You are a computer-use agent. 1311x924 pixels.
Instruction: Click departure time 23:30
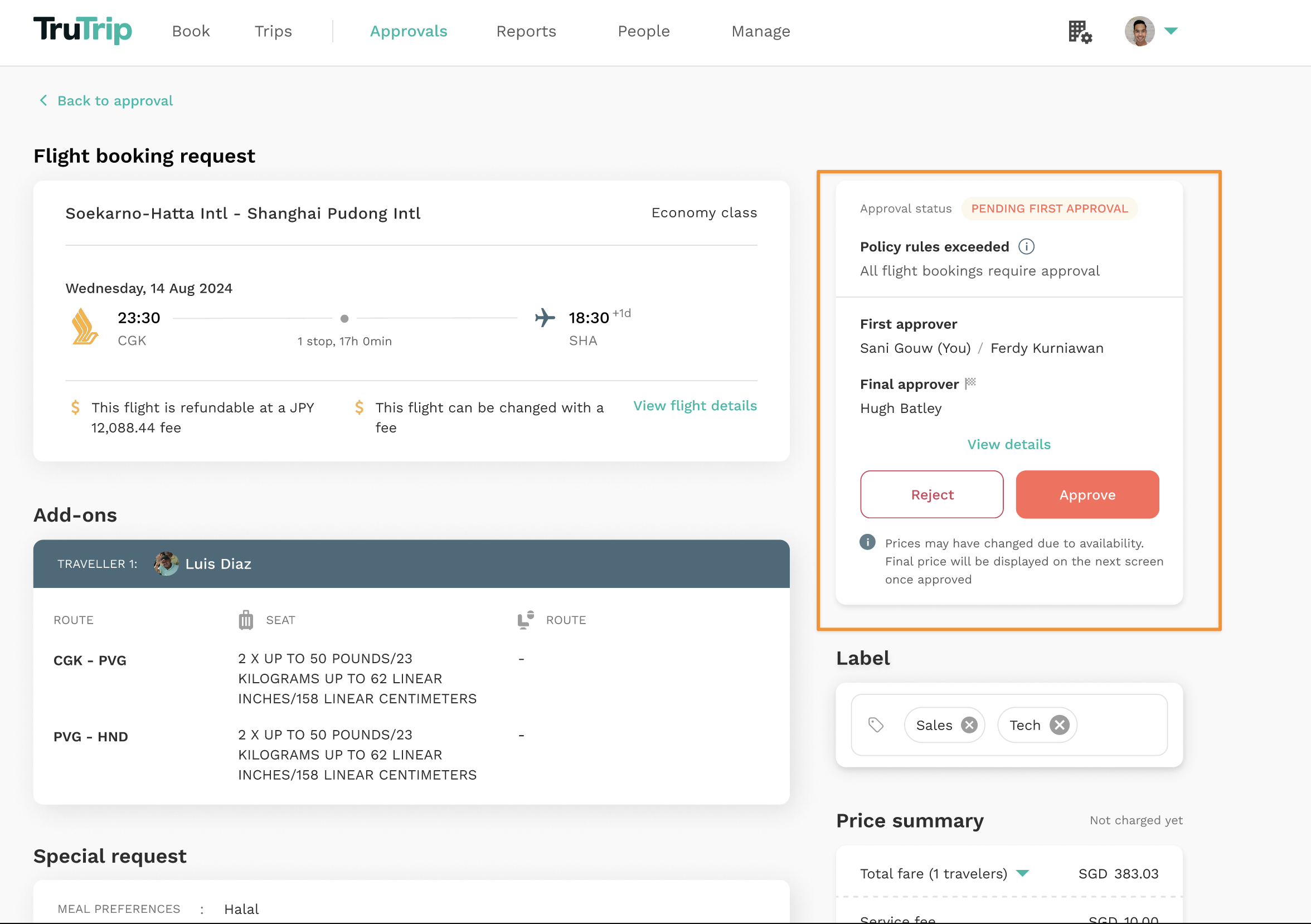click(x=139, y=318)
